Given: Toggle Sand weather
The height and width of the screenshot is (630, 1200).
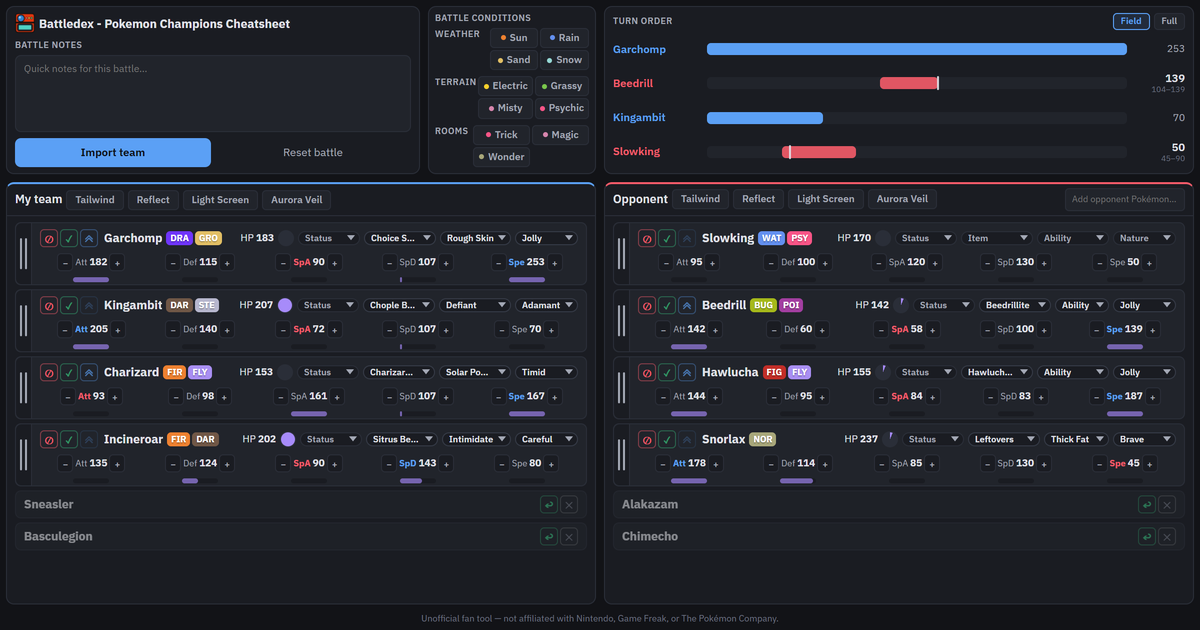Looking at the screenshot, I should [x=513, y=60].
